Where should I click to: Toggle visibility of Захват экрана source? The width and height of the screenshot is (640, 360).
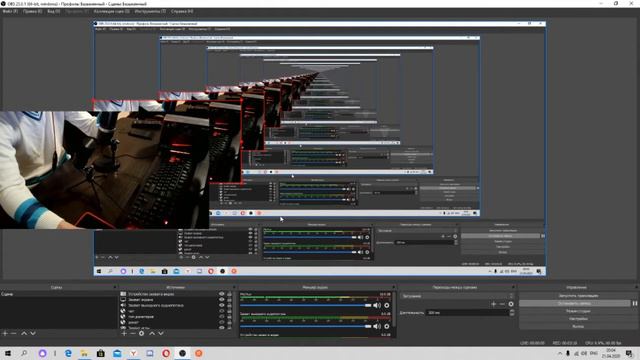(222, 300)
